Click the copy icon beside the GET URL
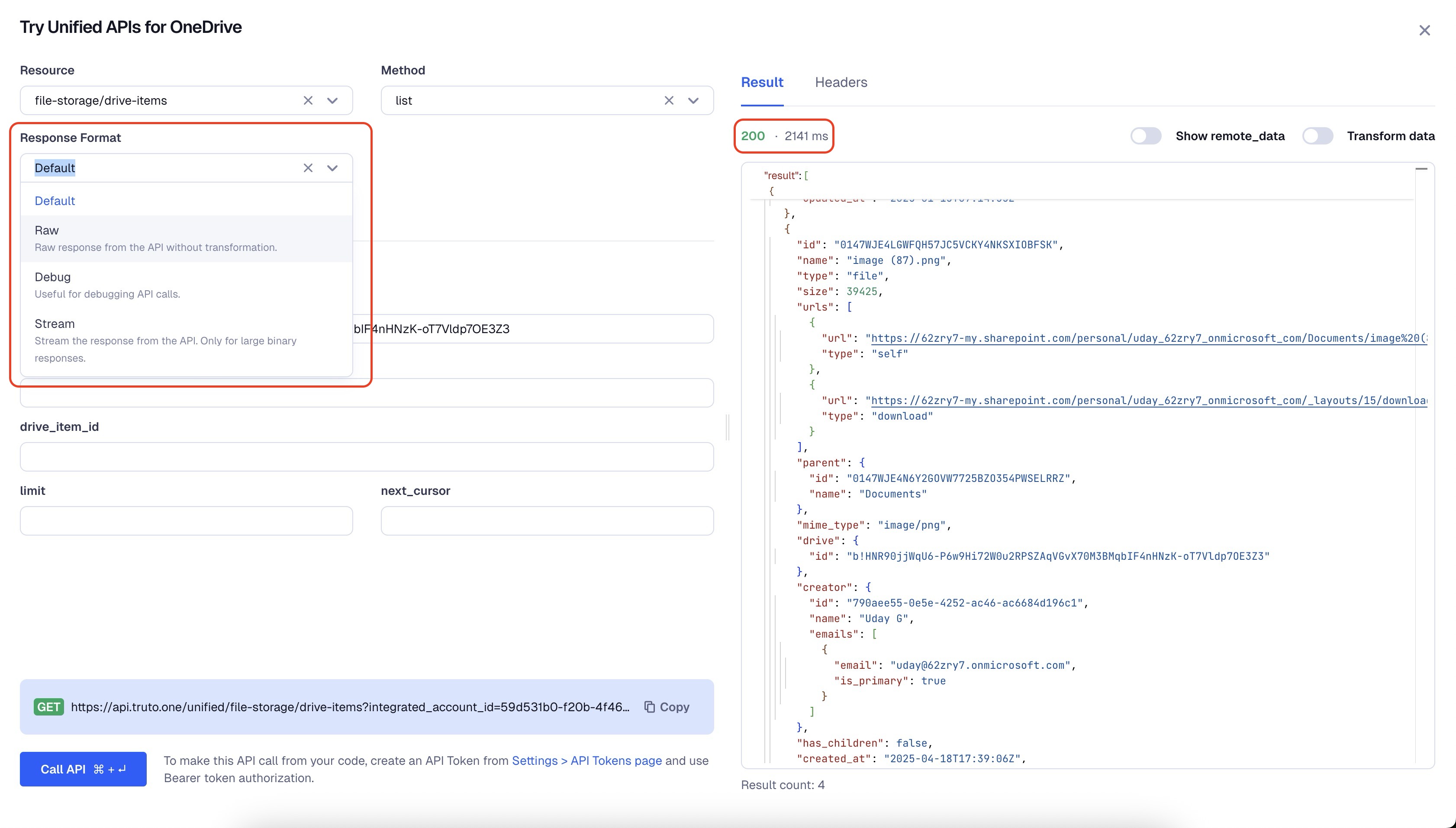This screenshot has height=828, width=1456. (x=649, y=707)
